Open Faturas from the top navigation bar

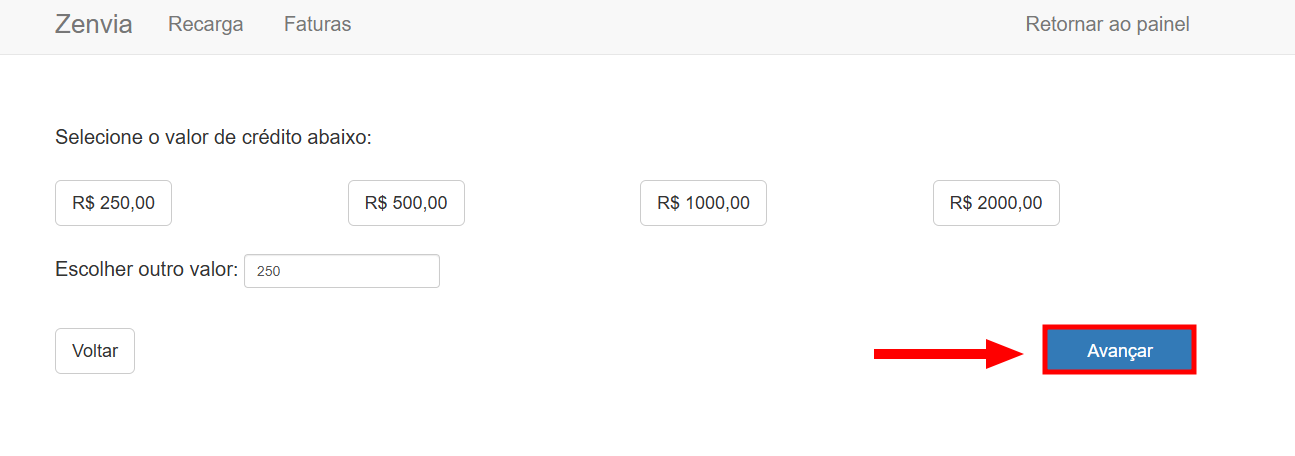pos(317,25)
